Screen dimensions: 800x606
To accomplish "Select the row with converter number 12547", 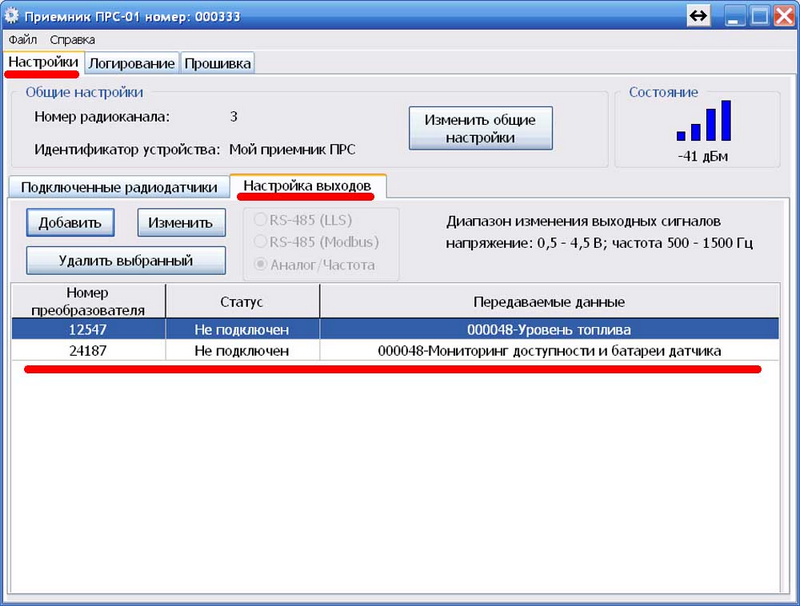I will 395,330.
